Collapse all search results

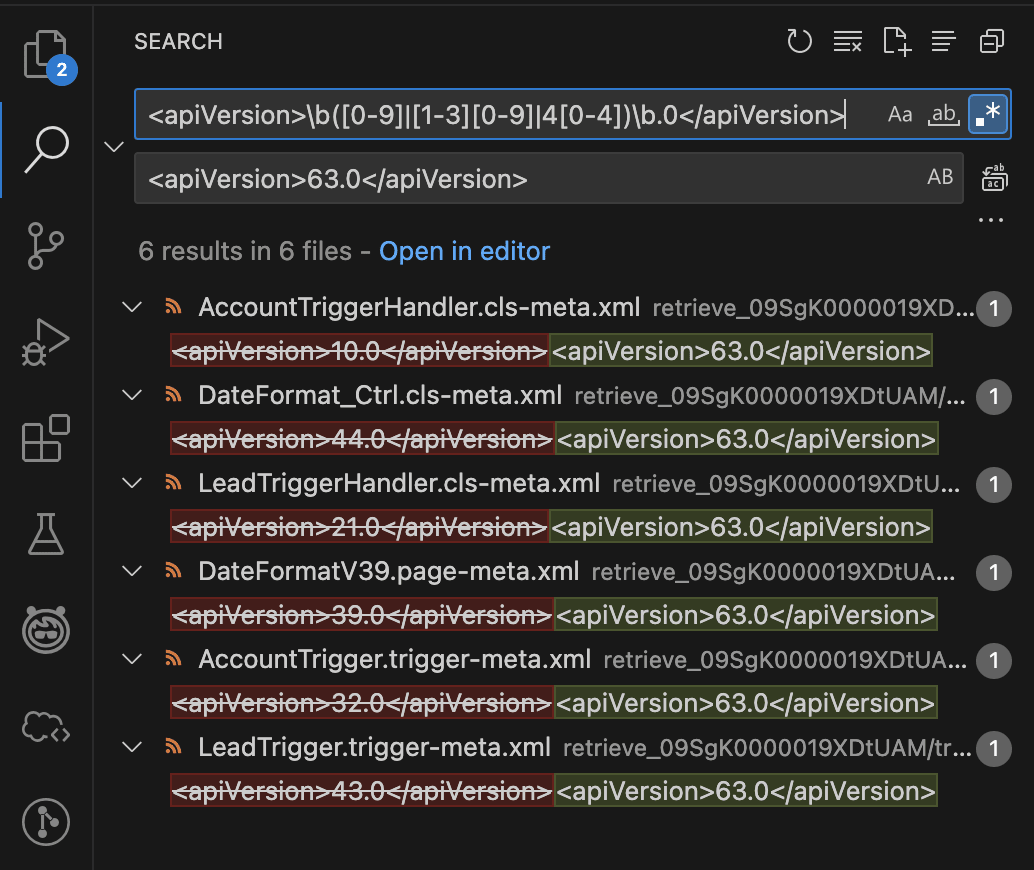coord(992,41)
